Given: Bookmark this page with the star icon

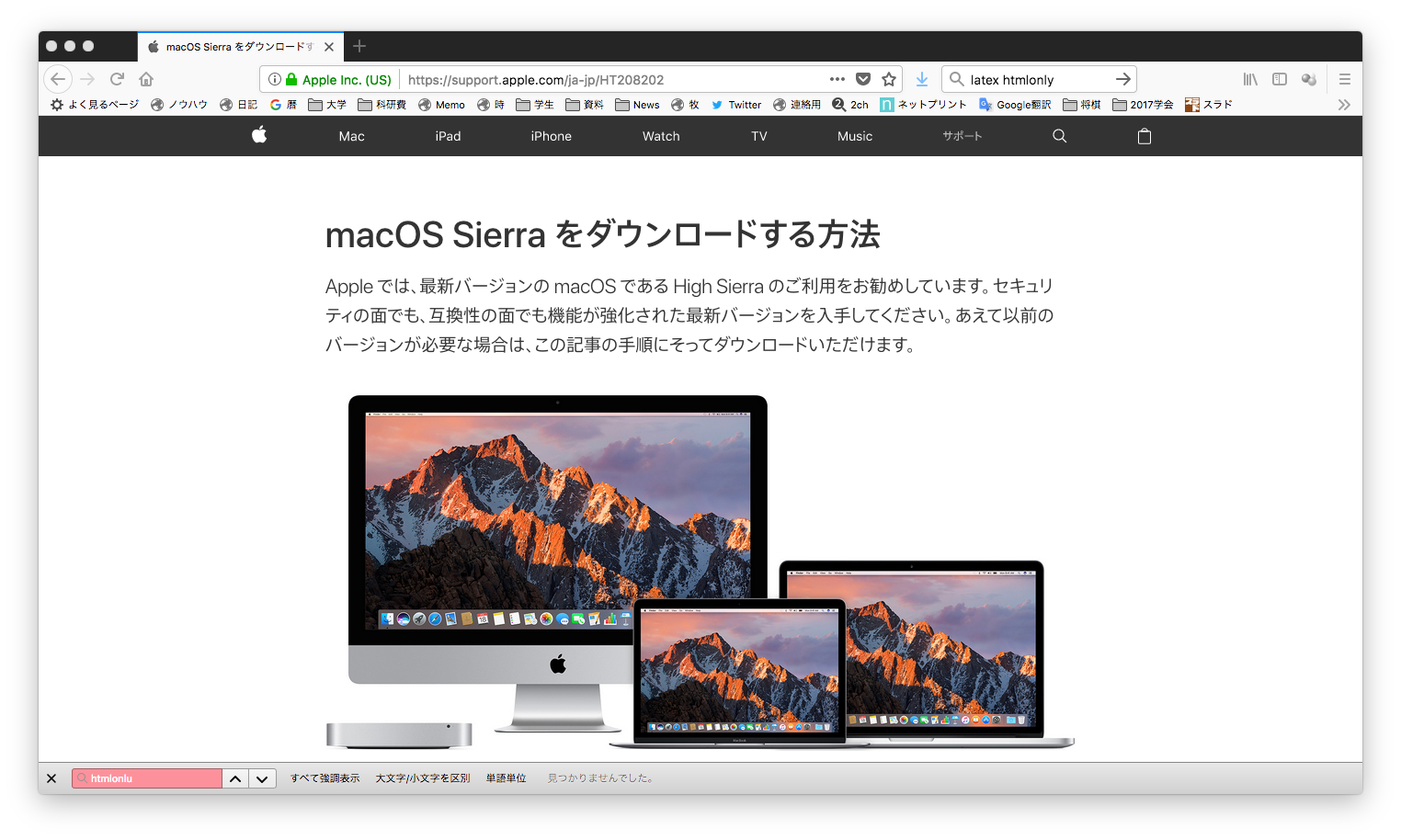Looking at the screenshot, I should (889, 79).
